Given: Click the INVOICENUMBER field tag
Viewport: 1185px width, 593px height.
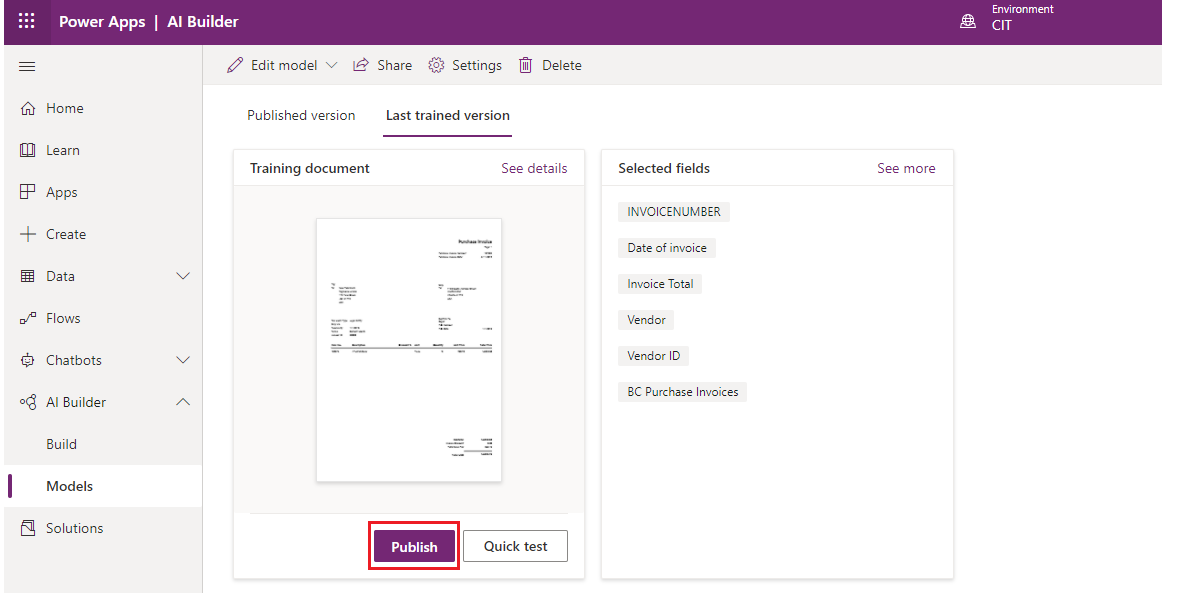Looking at the screenshot, I should pyautogui.click(x=674, y=212).
